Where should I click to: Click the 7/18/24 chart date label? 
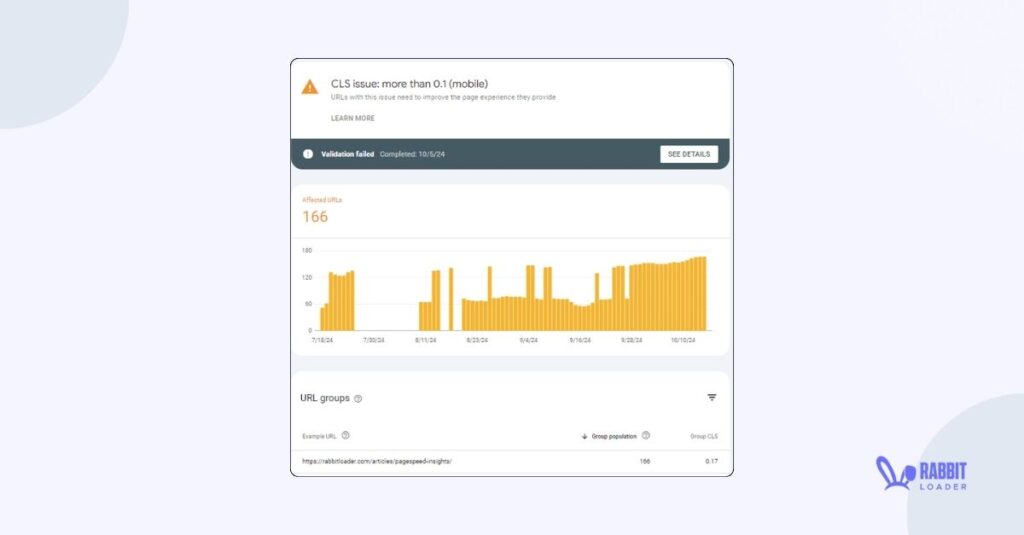pyautogui.click(x=322, y=340)
